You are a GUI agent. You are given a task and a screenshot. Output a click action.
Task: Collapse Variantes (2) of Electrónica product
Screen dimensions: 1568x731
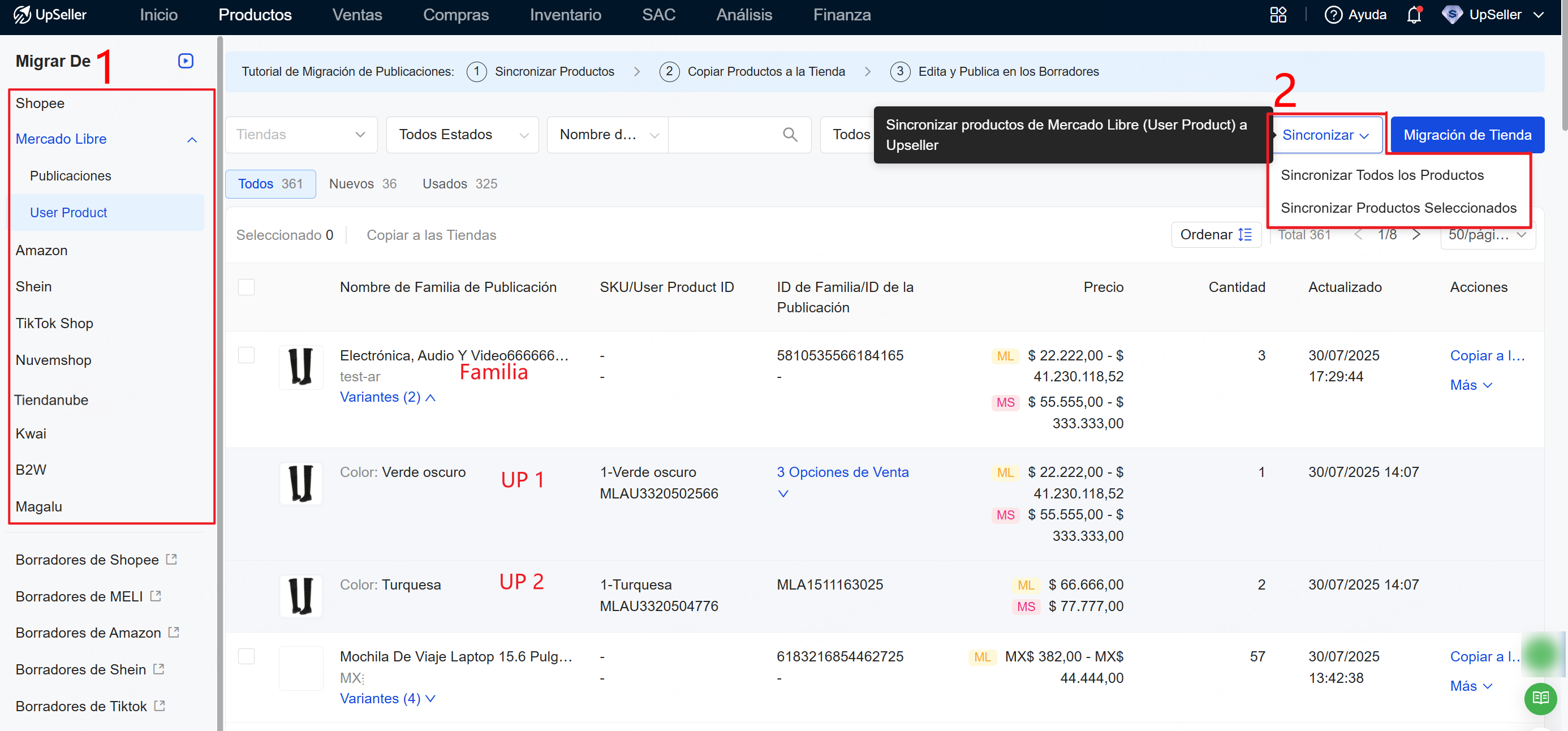pyautogui.click(x=387, y=397)
